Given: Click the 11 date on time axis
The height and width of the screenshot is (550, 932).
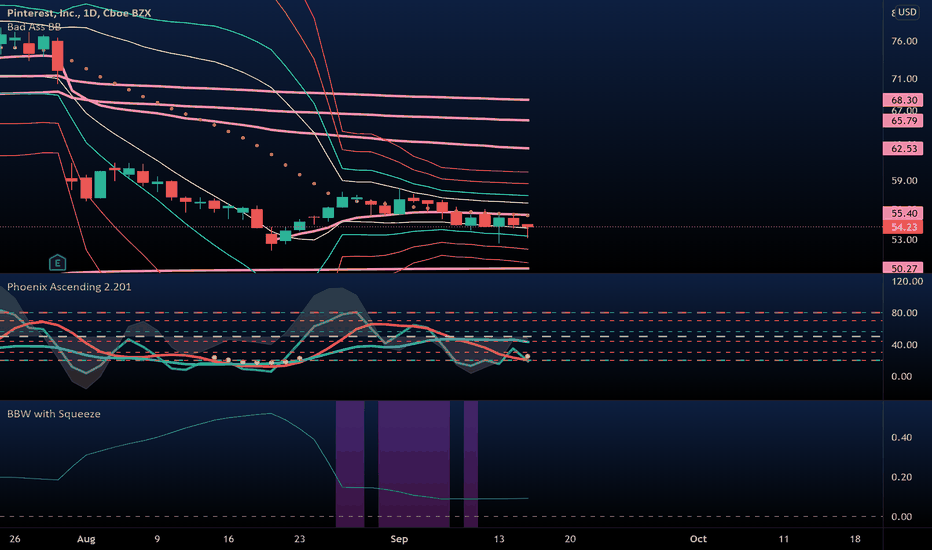Looking at the screenshot, I should point(783,539).
